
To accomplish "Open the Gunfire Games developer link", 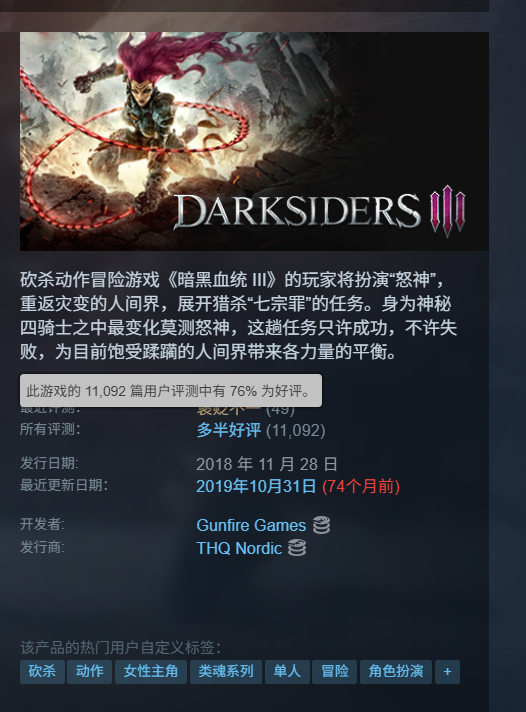I will [251, 525].
